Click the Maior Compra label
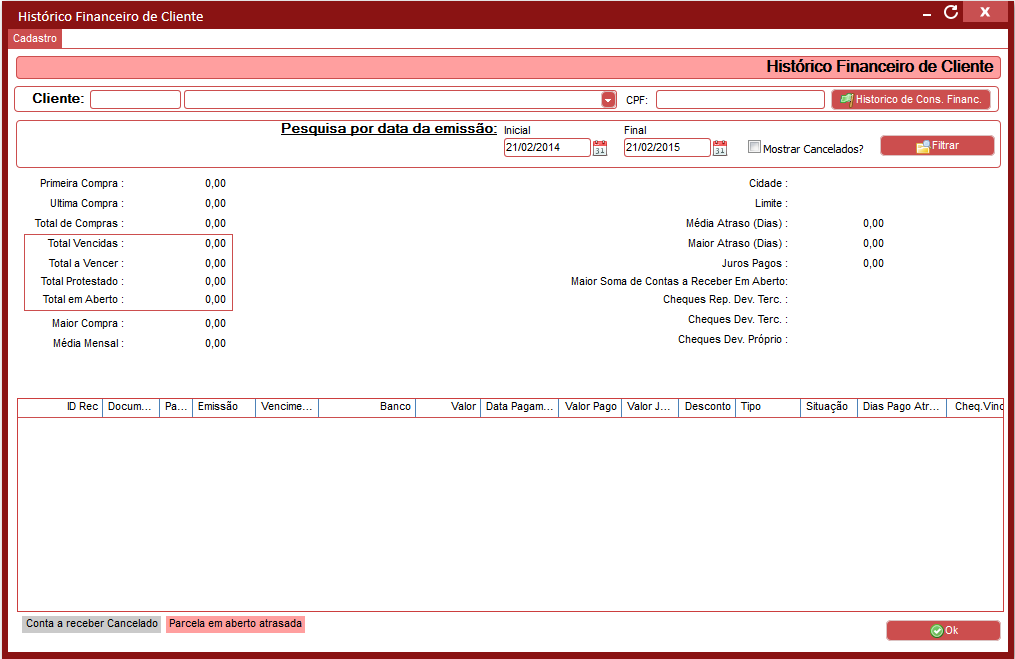Screen dimensions: 1015x659 point(88,324)
